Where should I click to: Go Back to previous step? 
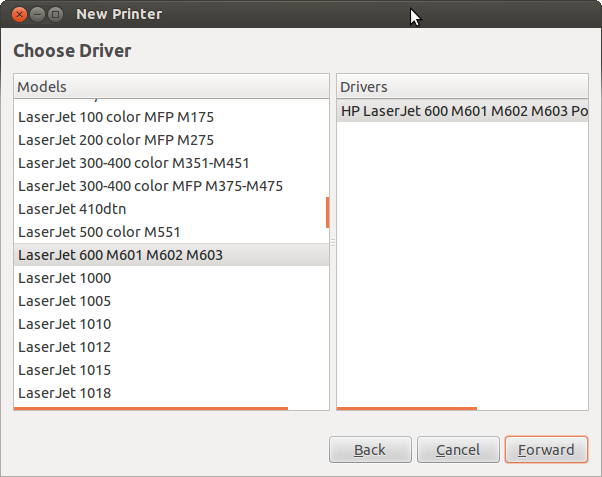pyautogui.click(x=370, y=450)
